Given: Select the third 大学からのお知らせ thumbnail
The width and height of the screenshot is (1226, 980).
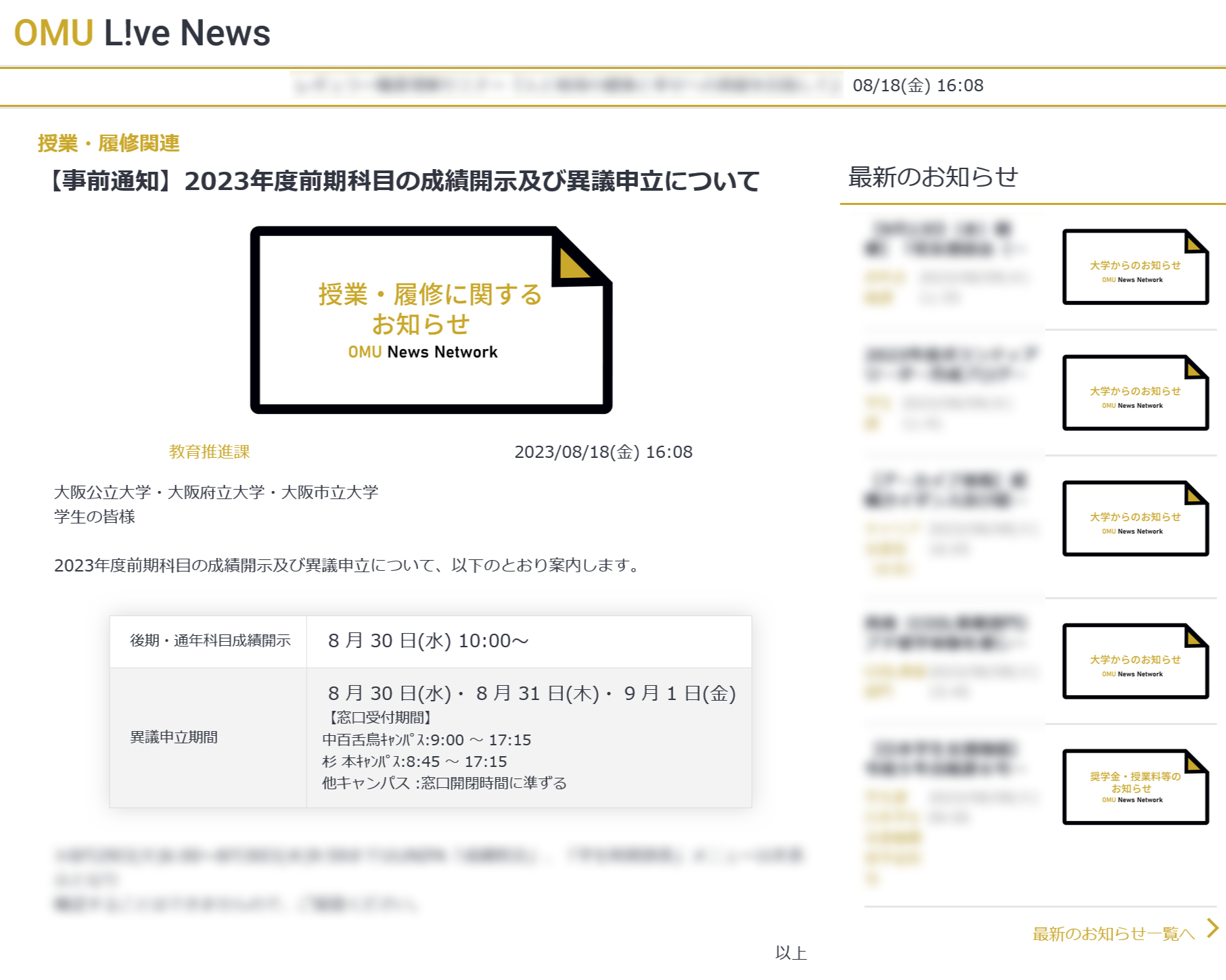Looking at the screenshot, I should point(1135,517).
